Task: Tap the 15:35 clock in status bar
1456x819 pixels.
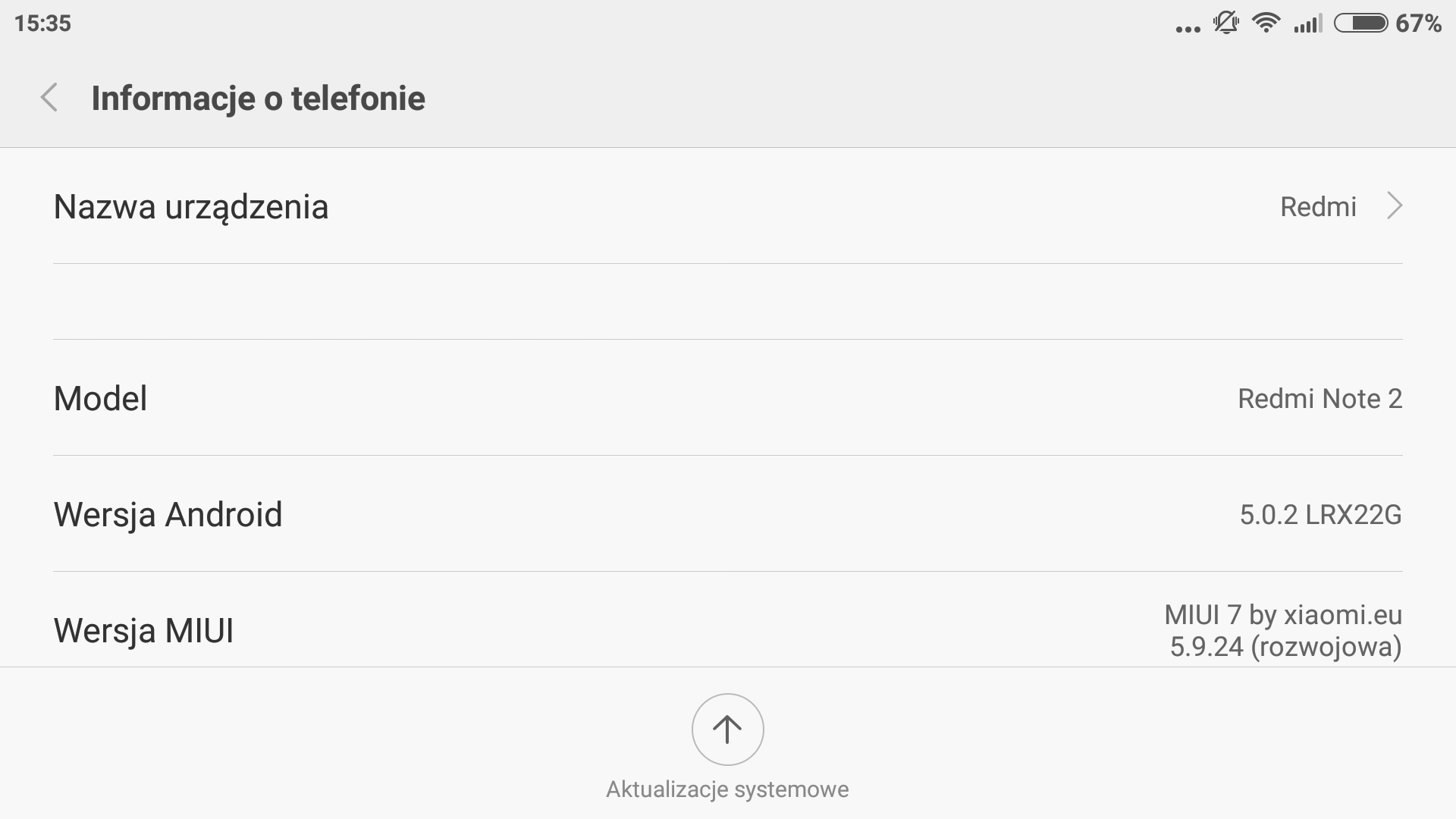Action: click(x=42, y=24)
